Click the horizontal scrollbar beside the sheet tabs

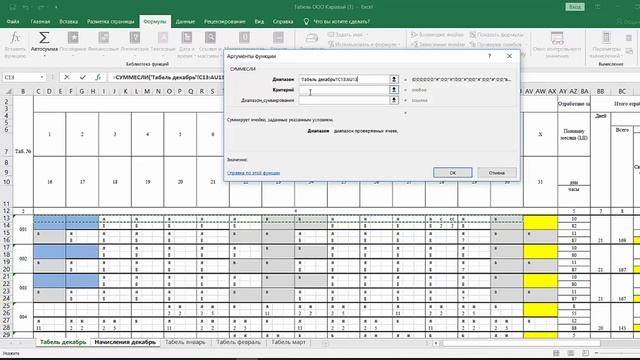[x=522, y=343]
